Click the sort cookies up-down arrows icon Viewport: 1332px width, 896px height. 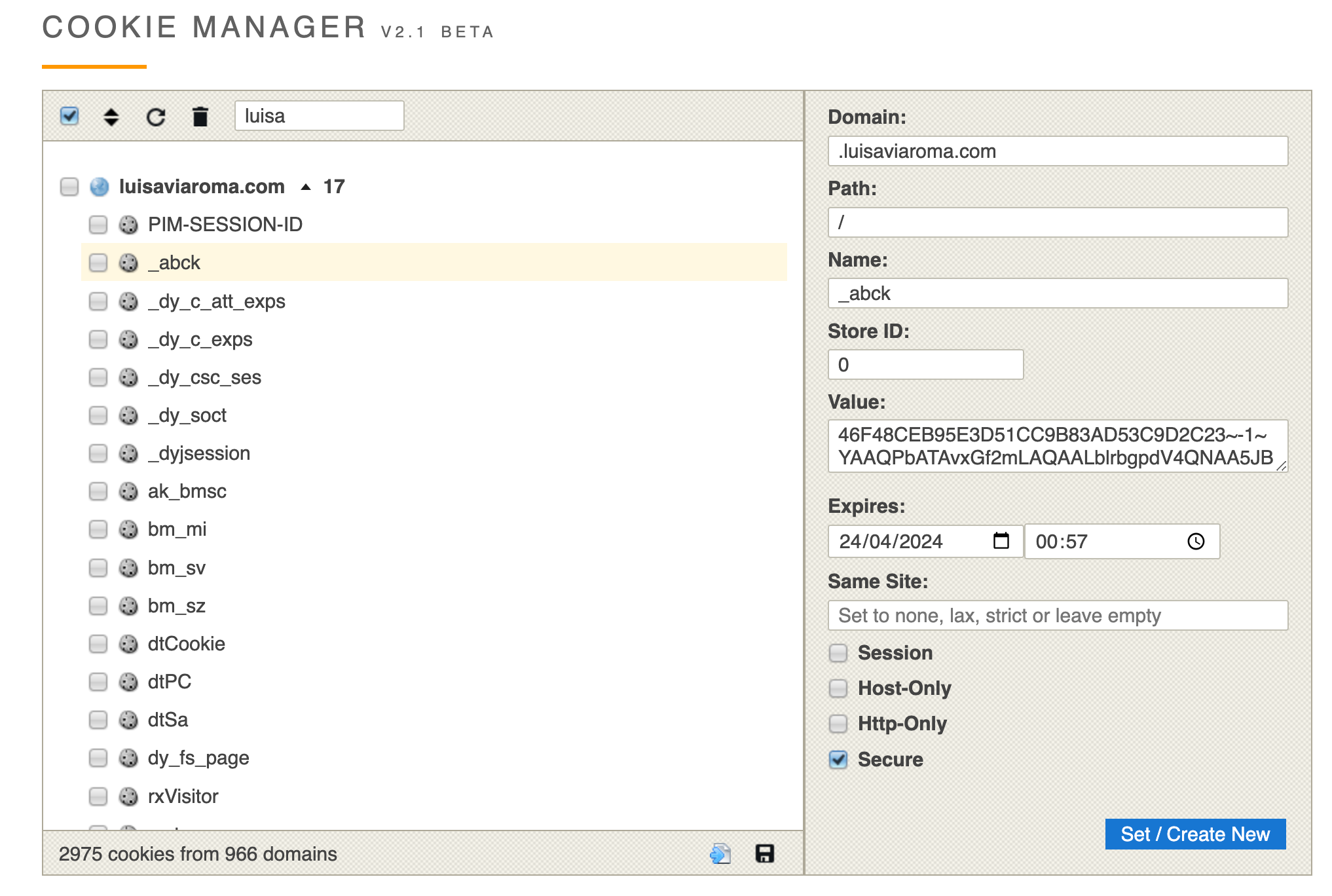(x=111, y=117)
